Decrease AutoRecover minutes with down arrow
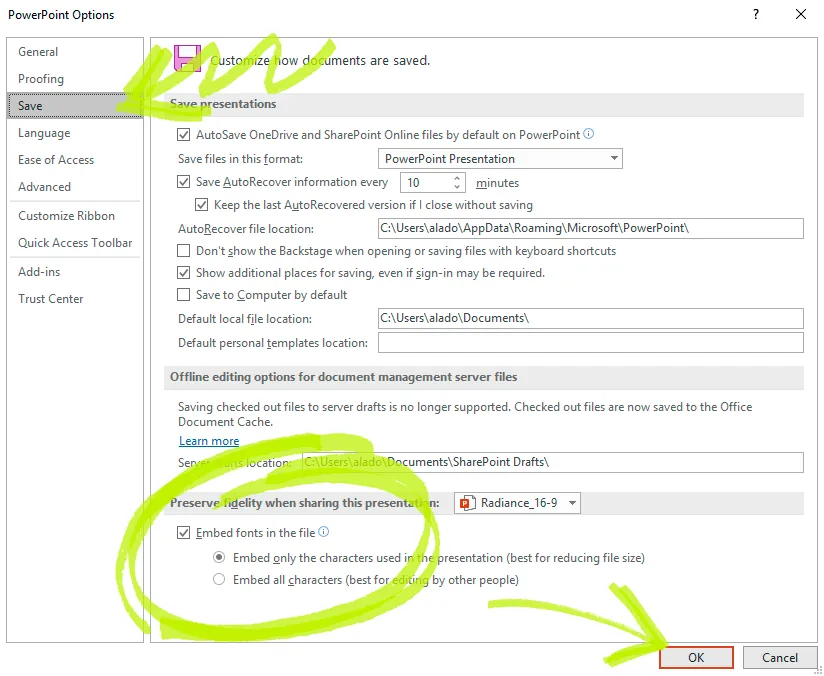The width and height of the screenshot is (824, 676). point(457,187)
